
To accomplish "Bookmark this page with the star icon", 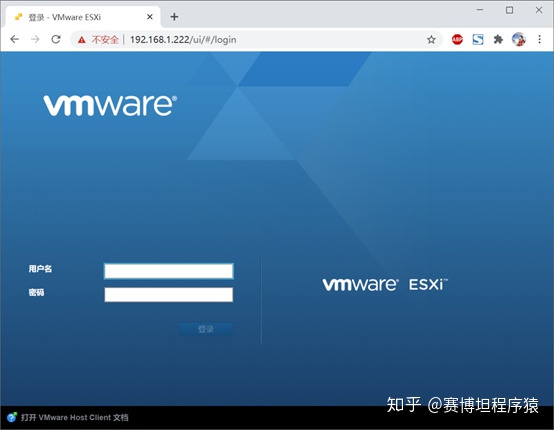I will 431,40.
